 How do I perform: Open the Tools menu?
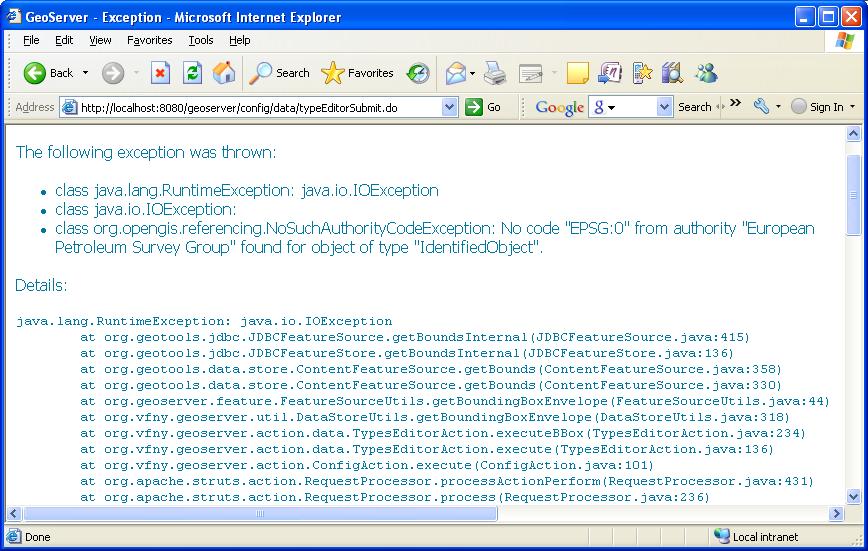(x=200, y=40)
